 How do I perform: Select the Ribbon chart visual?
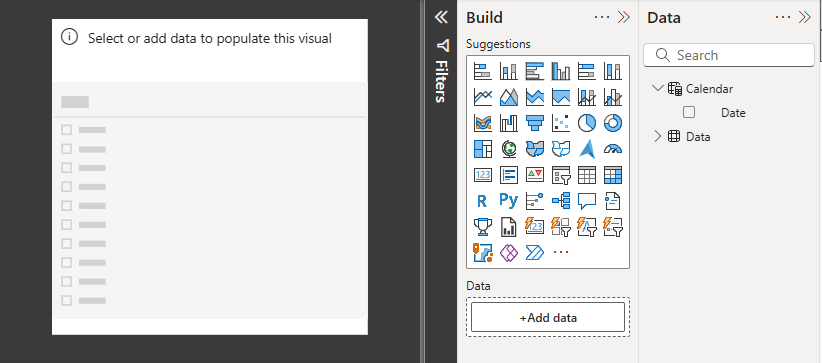tap(482, 123)
